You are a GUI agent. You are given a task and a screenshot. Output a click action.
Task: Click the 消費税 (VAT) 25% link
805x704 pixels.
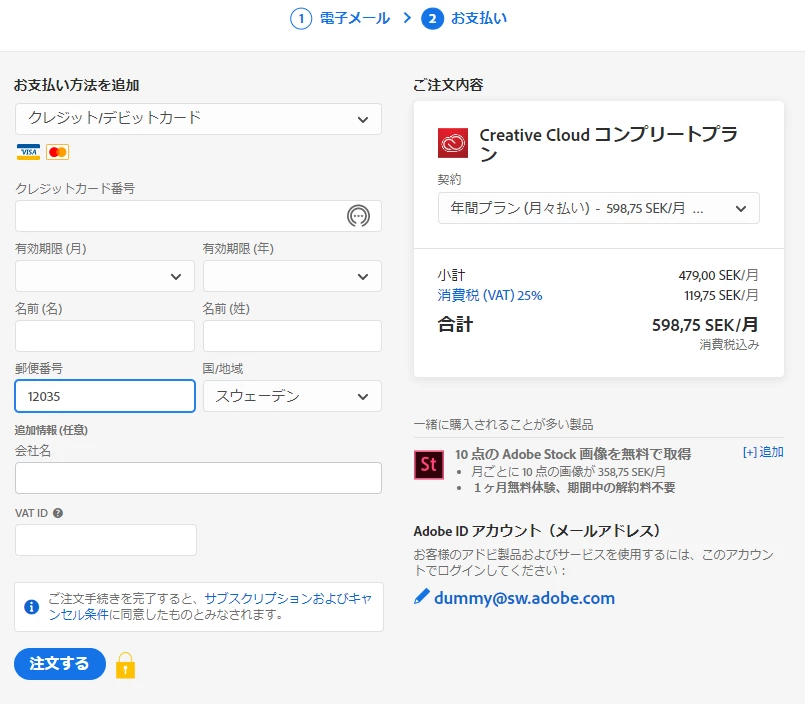pos(490,295)
